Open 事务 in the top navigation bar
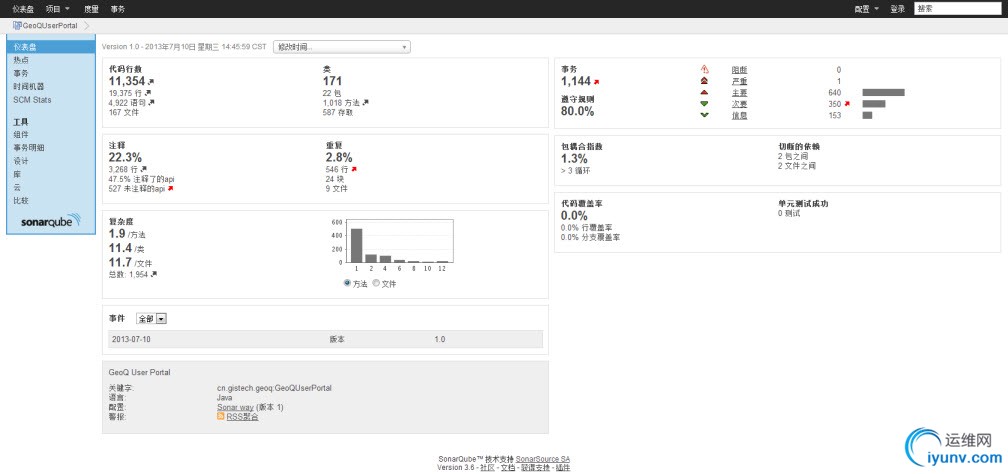 (118, 9)
